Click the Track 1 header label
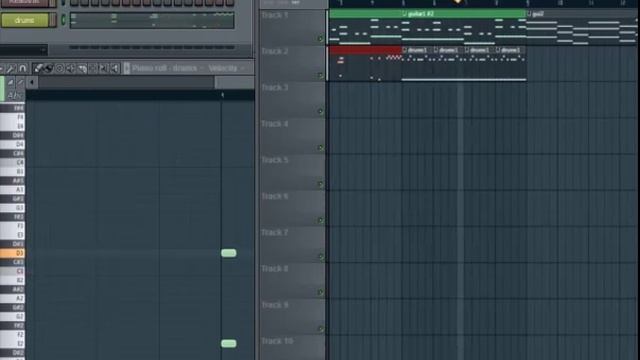Image resolution: width=640 pixels, height=360 pixels. click(275, 16)
